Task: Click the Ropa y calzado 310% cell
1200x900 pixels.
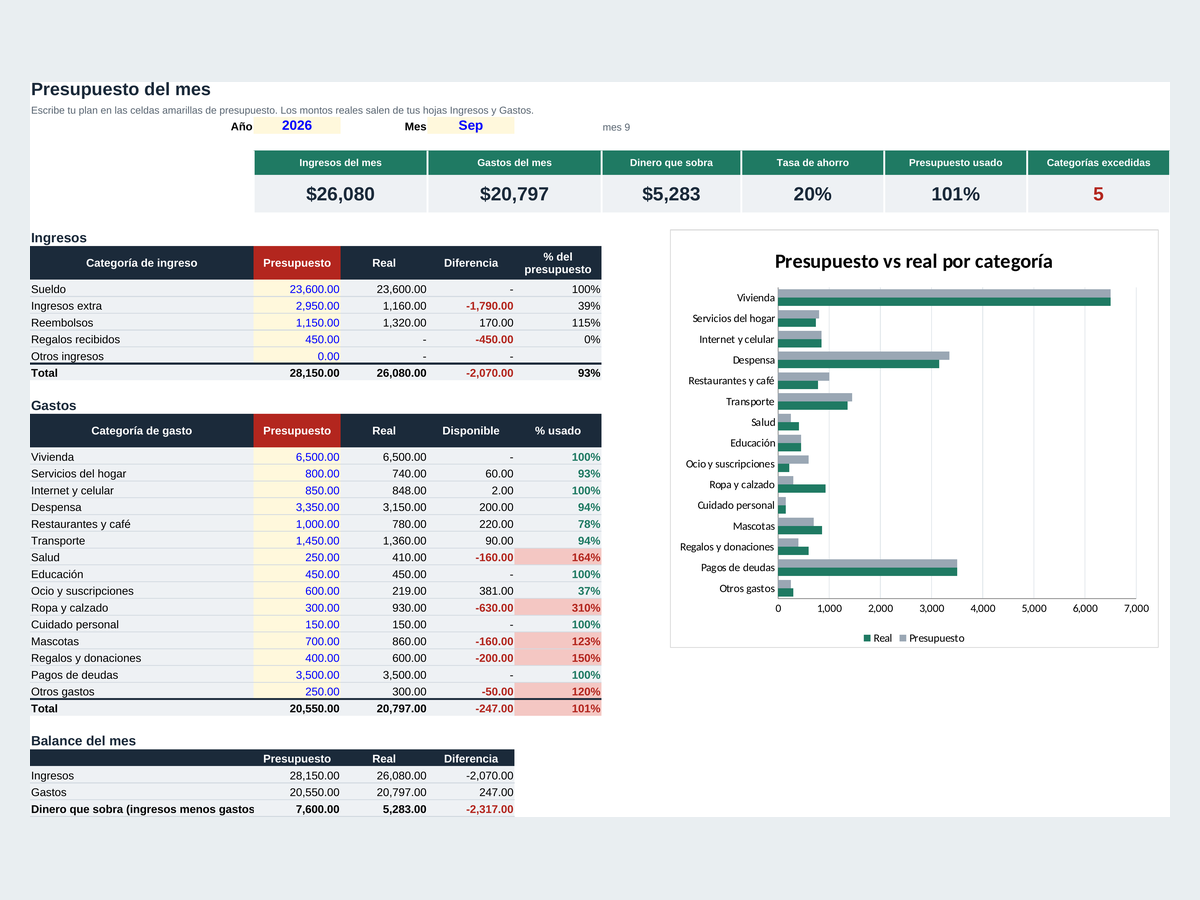Action: tap(558, 608)
